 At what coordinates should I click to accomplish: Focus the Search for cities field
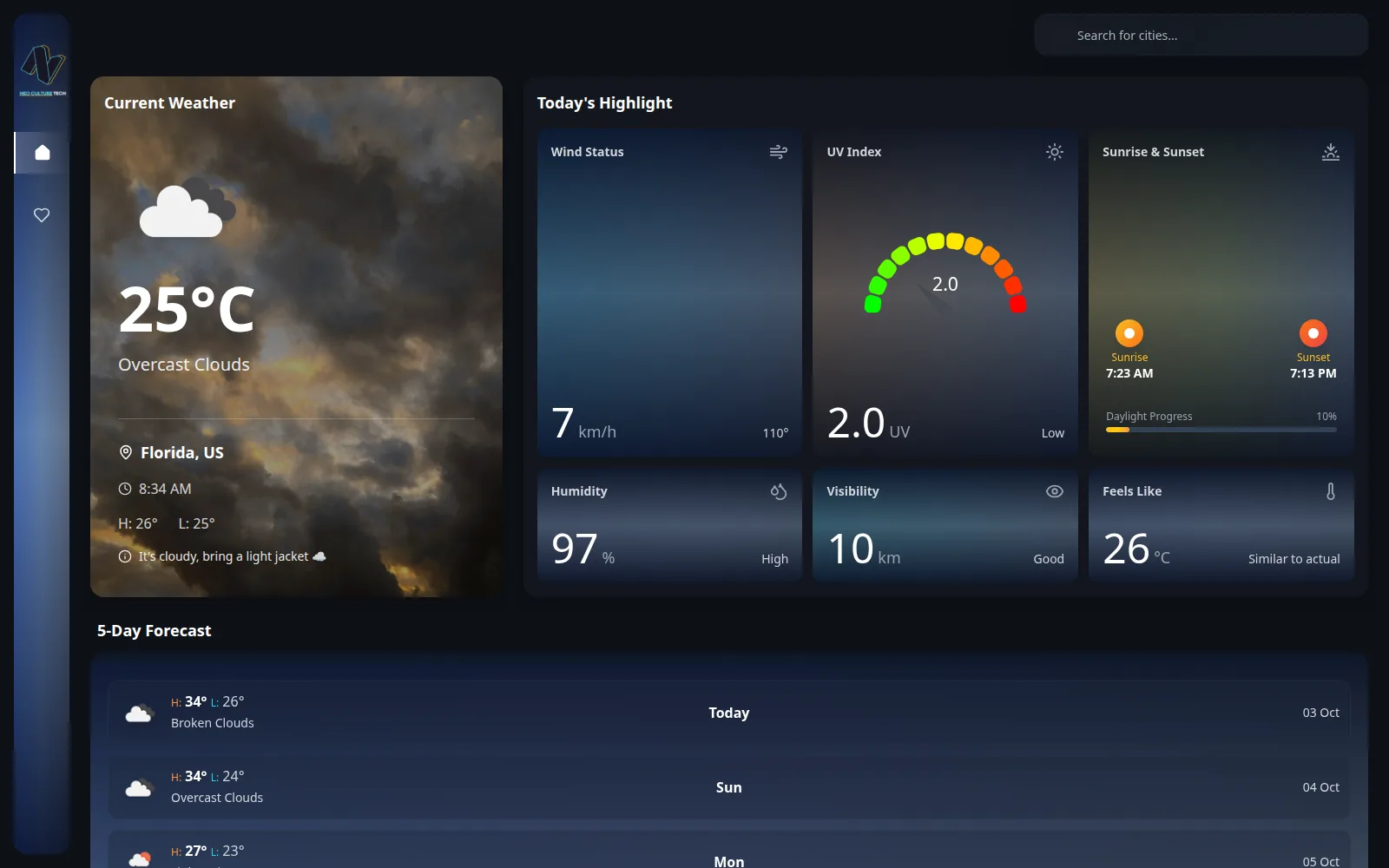(x=1201, y=36)
